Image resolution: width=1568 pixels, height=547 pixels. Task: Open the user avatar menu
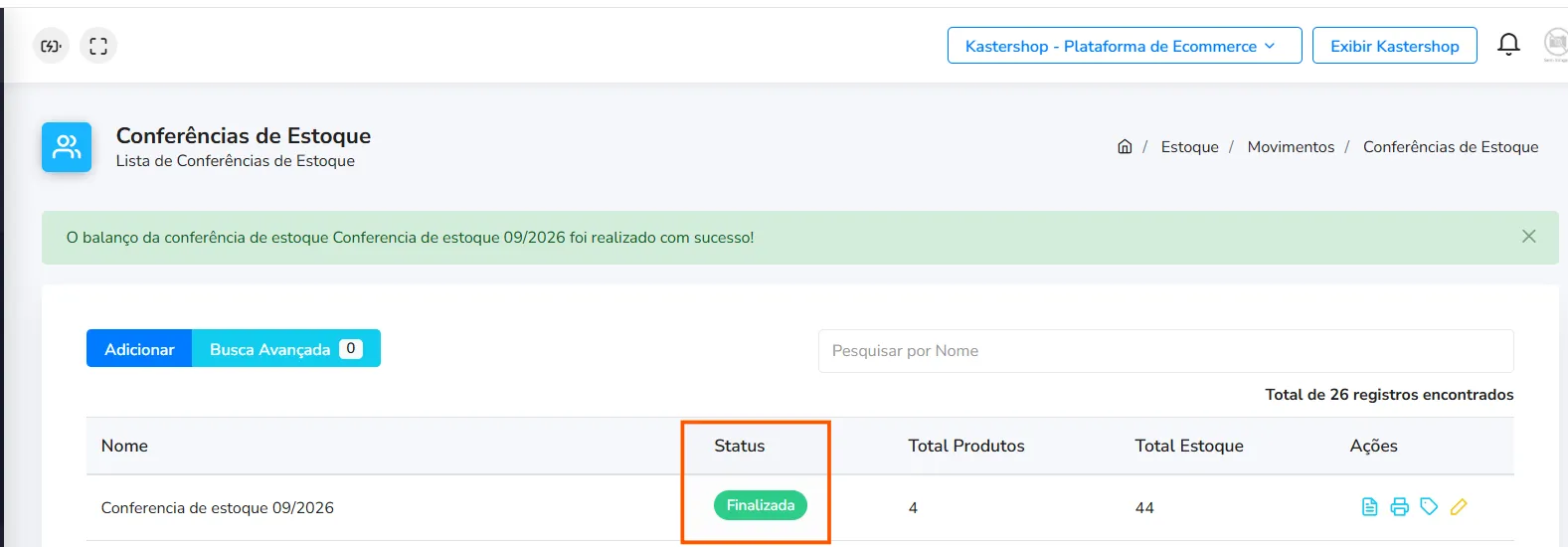tap(1556, 45)
